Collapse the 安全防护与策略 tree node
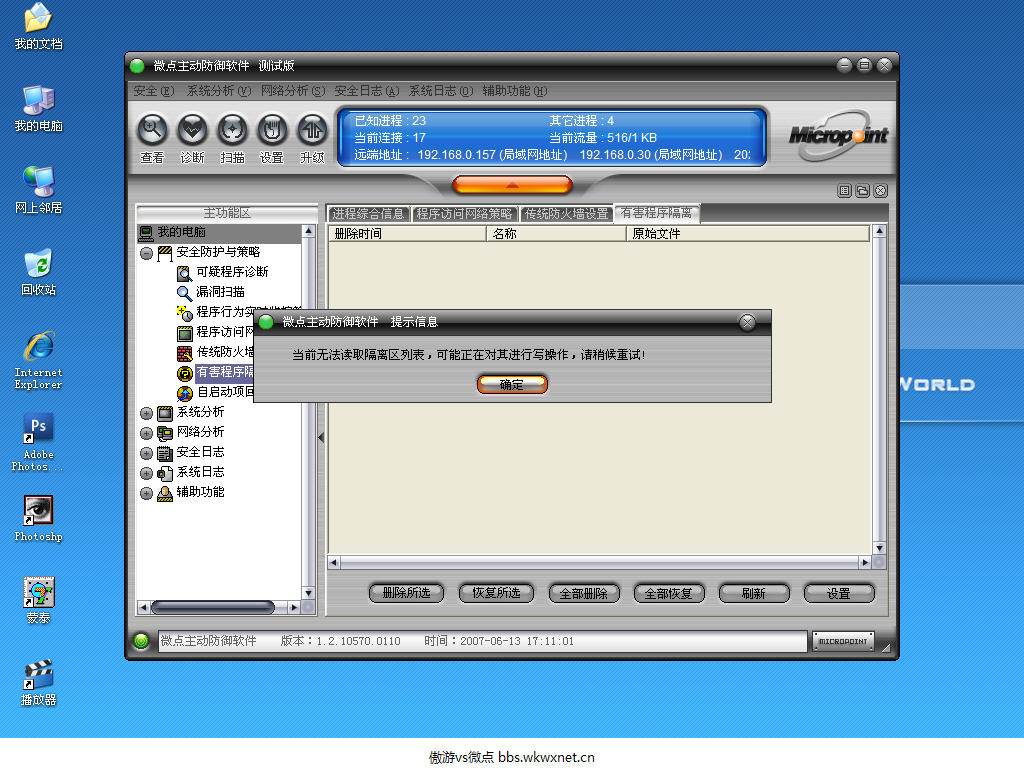Viewport: 1024px width, 776px height. click(146, 253)
